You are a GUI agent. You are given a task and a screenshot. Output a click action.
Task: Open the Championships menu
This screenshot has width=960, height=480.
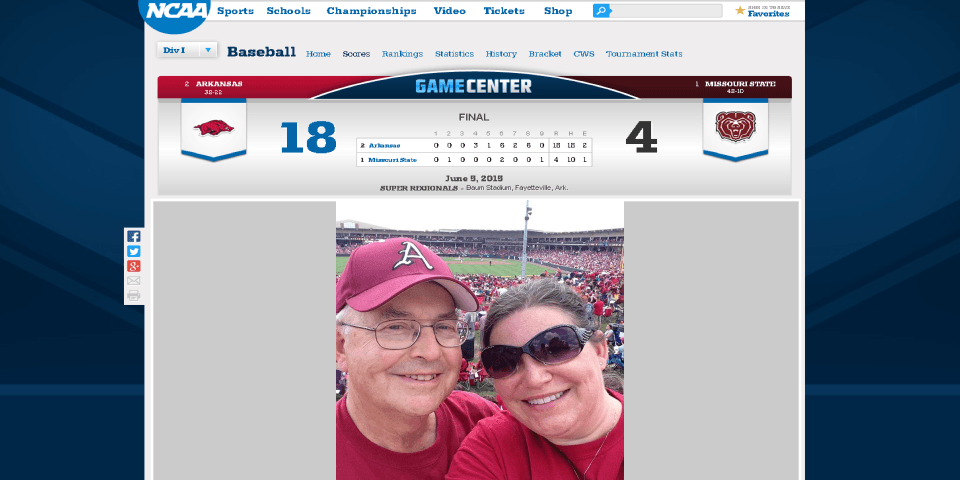click(371, 11)
